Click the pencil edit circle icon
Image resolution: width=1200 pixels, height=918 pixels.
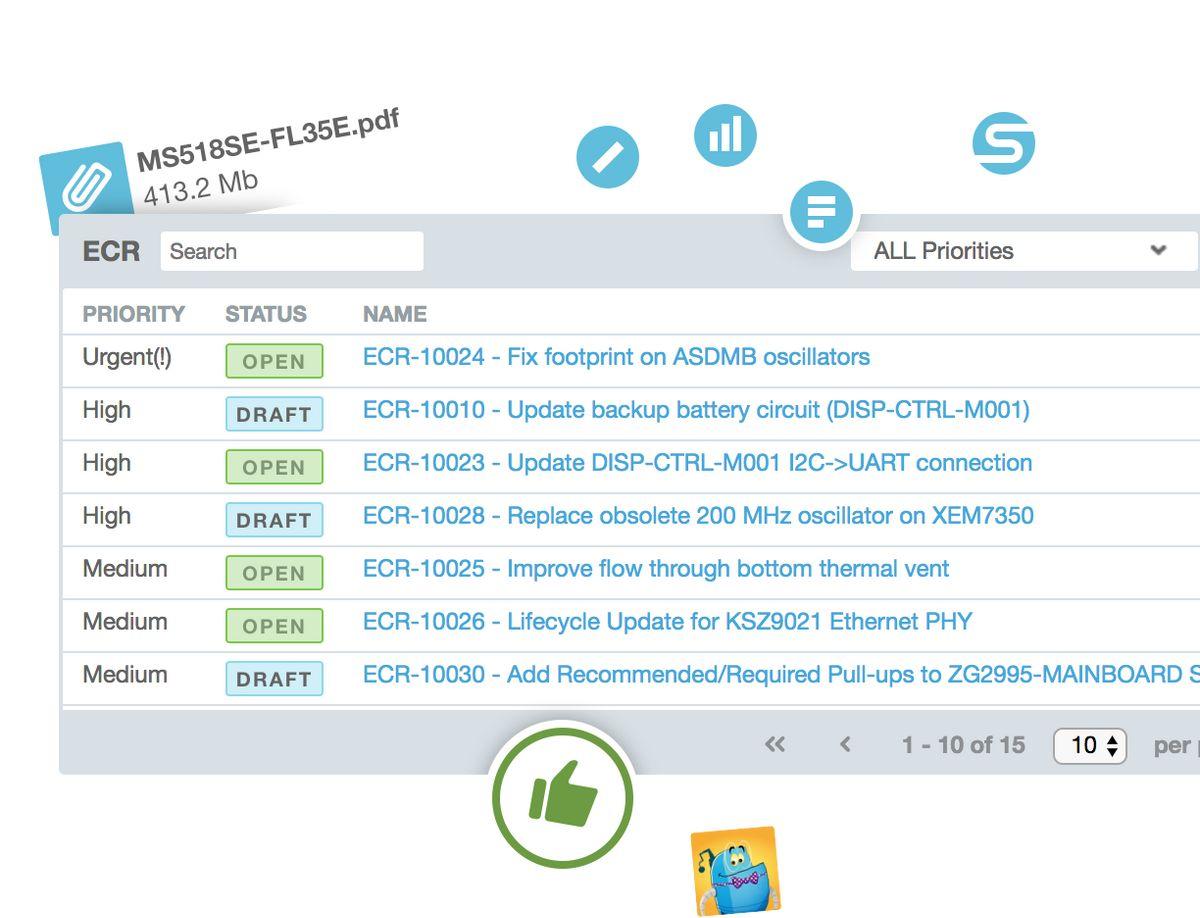pos(607,157)
